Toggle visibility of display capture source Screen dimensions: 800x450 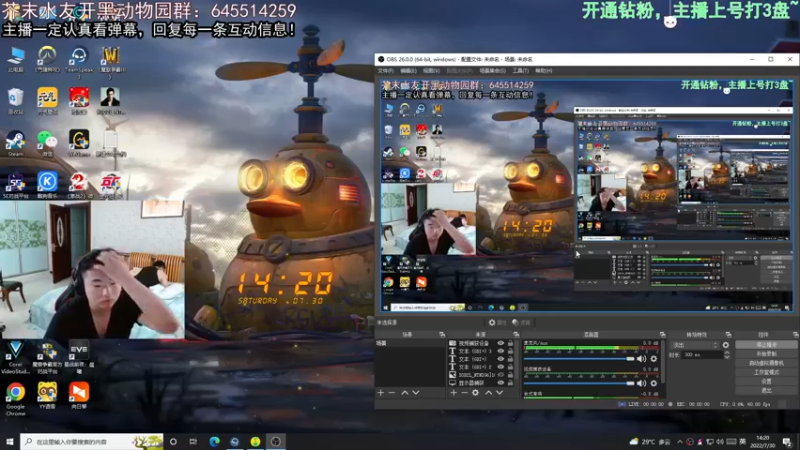point(501,383)
